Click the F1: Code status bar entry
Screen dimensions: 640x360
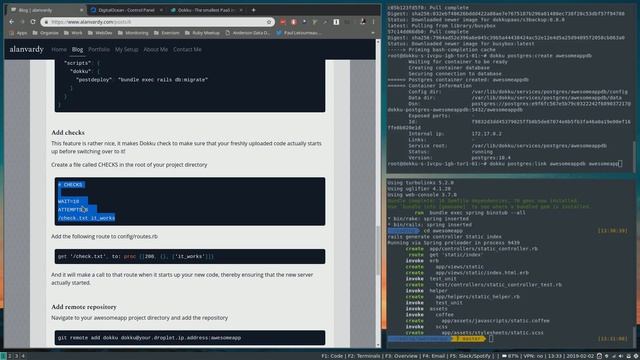pyautogui.click(x=332, y=356)
